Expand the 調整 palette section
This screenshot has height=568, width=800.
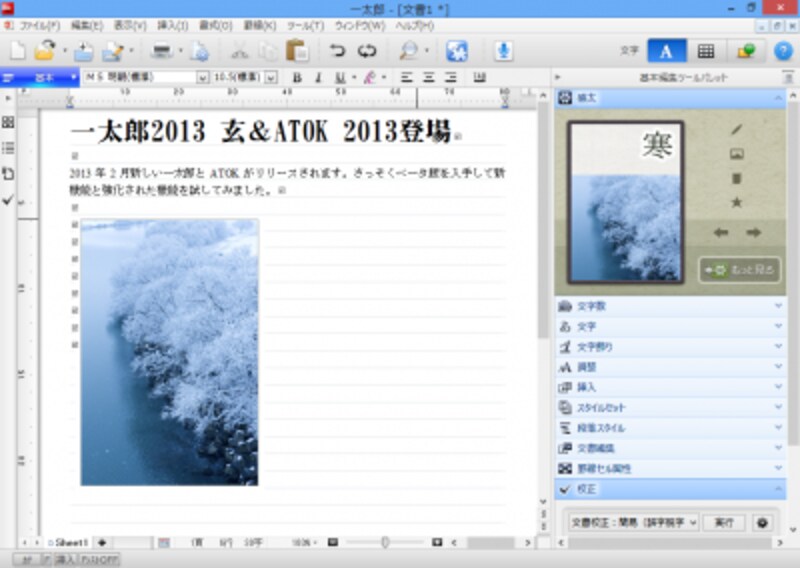[x=670, y=367]
